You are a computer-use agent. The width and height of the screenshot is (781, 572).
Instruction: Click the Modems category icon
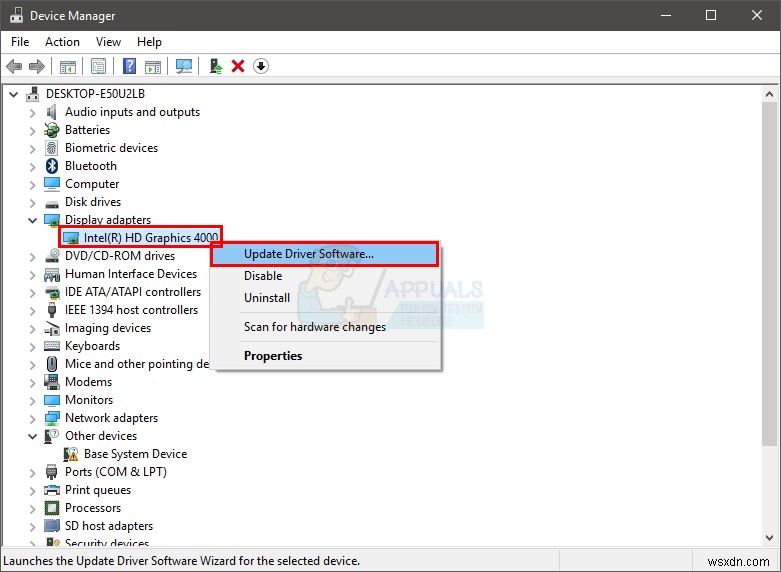pyautogui.click(x=52, y=382)
